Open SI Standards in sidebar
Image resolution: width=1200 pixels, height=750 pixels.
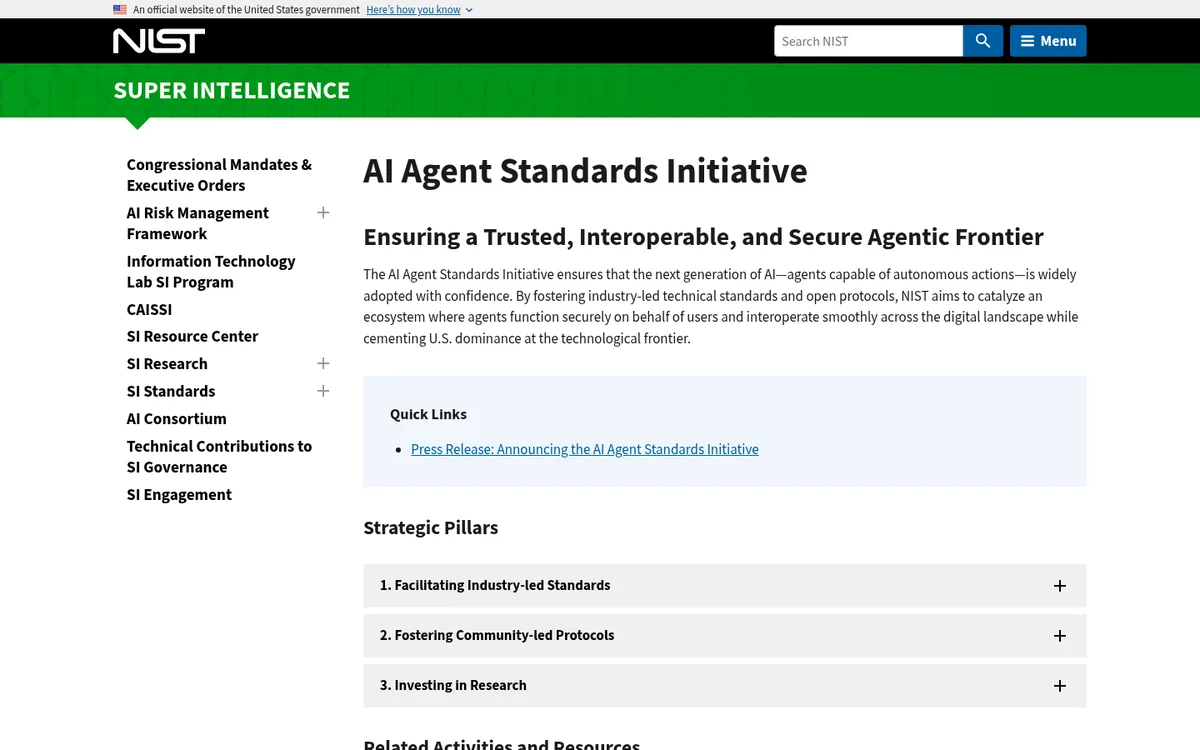pos(171,391)
